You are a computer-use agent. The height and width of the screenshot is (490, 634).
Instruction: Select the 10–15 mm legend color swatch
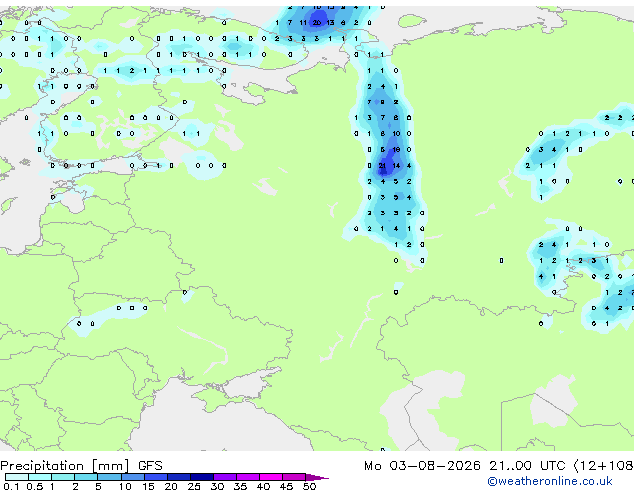tap(132, 477)
